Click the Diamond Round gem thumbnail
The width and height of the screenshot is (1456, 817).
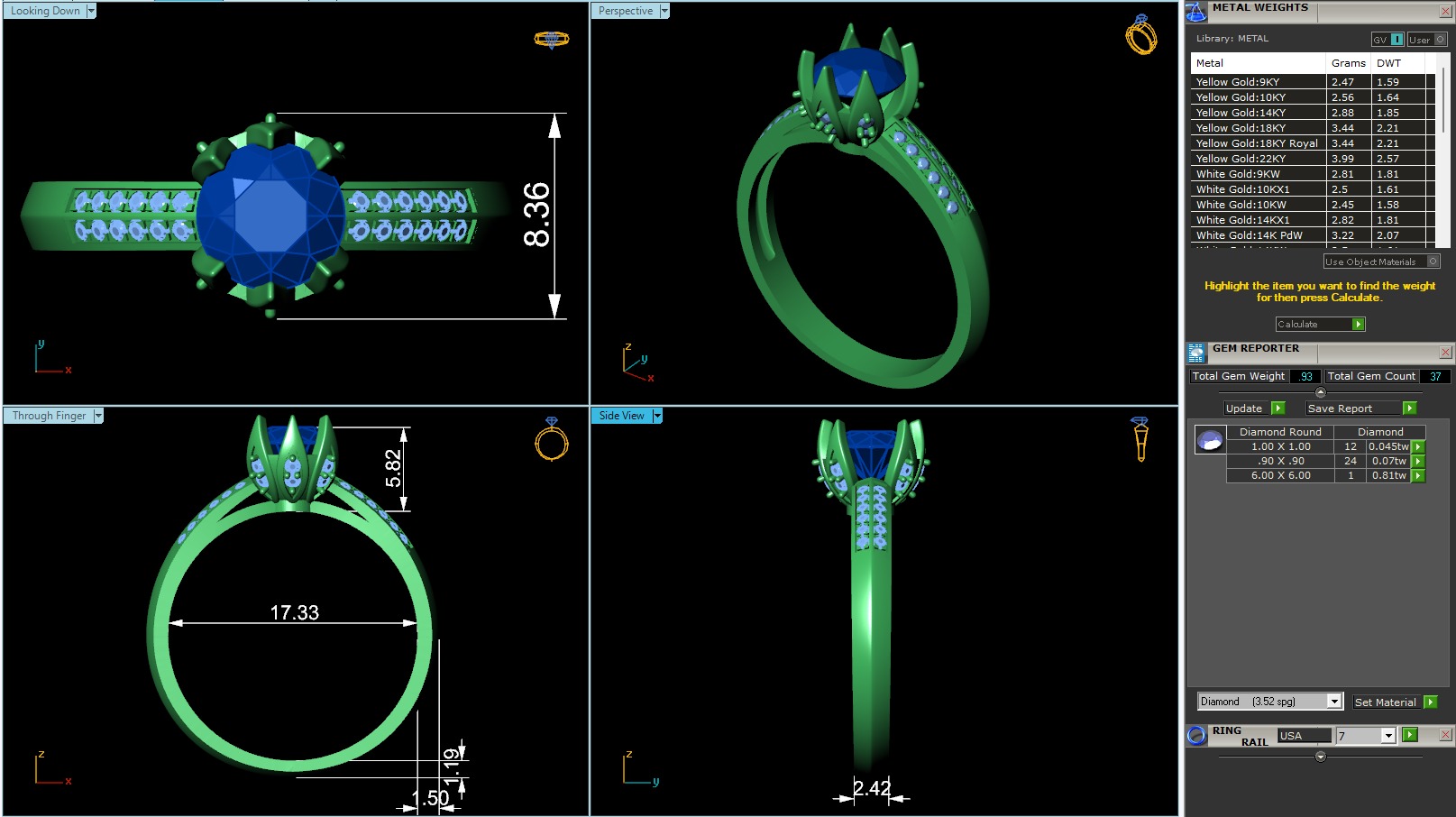point(1209,440)
